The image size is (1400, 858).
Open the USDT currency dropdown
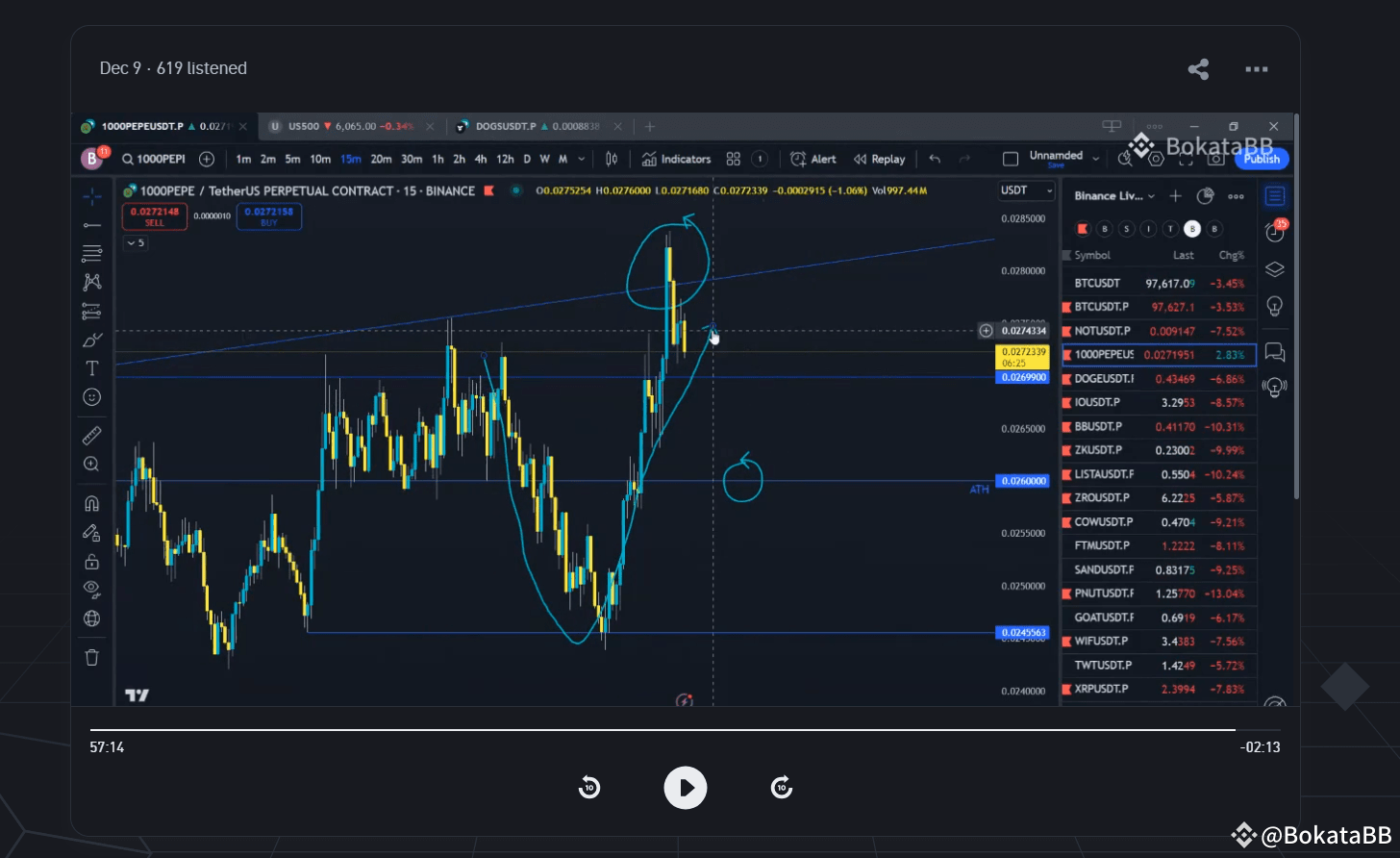[1026, 190]
